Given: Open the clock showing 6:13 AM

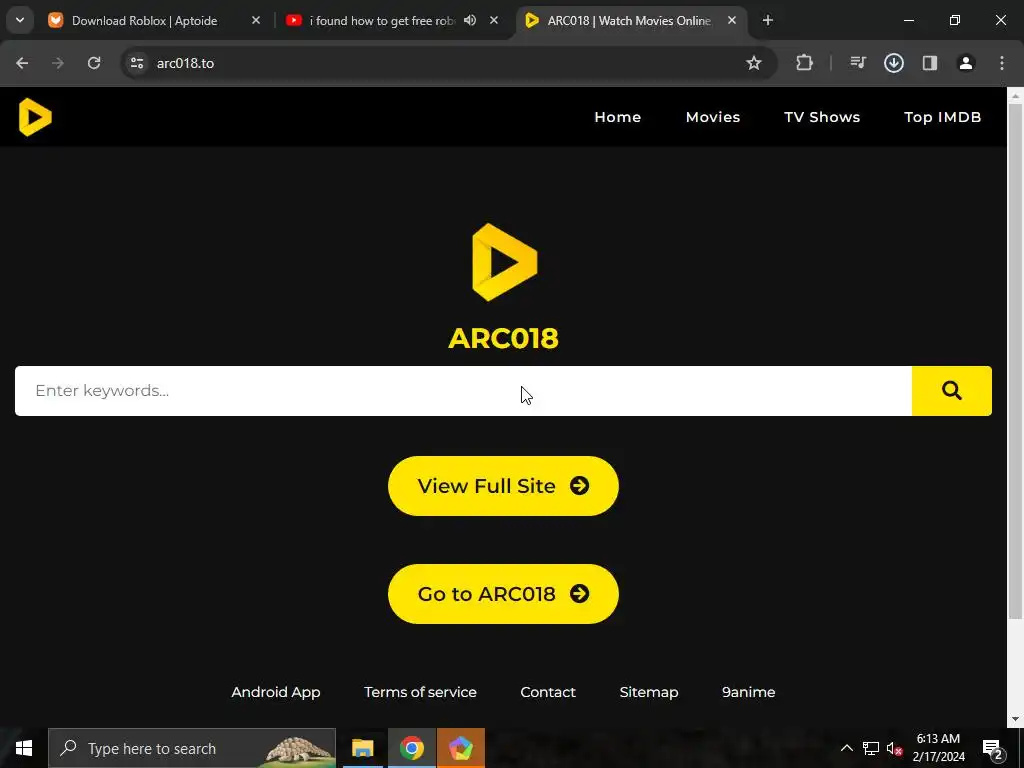Looking at the screenshot, I should 938,748.
